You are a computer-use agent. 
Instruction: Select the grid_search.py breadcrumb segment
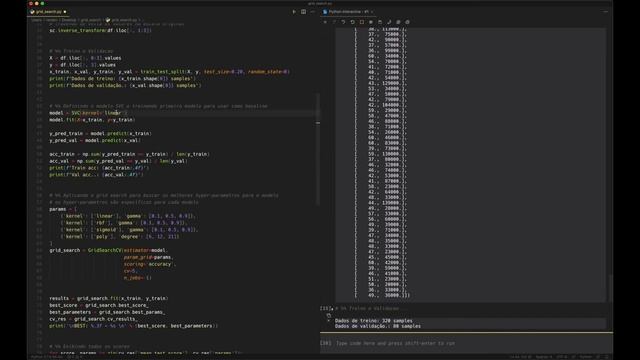click(x=124, y=20)
